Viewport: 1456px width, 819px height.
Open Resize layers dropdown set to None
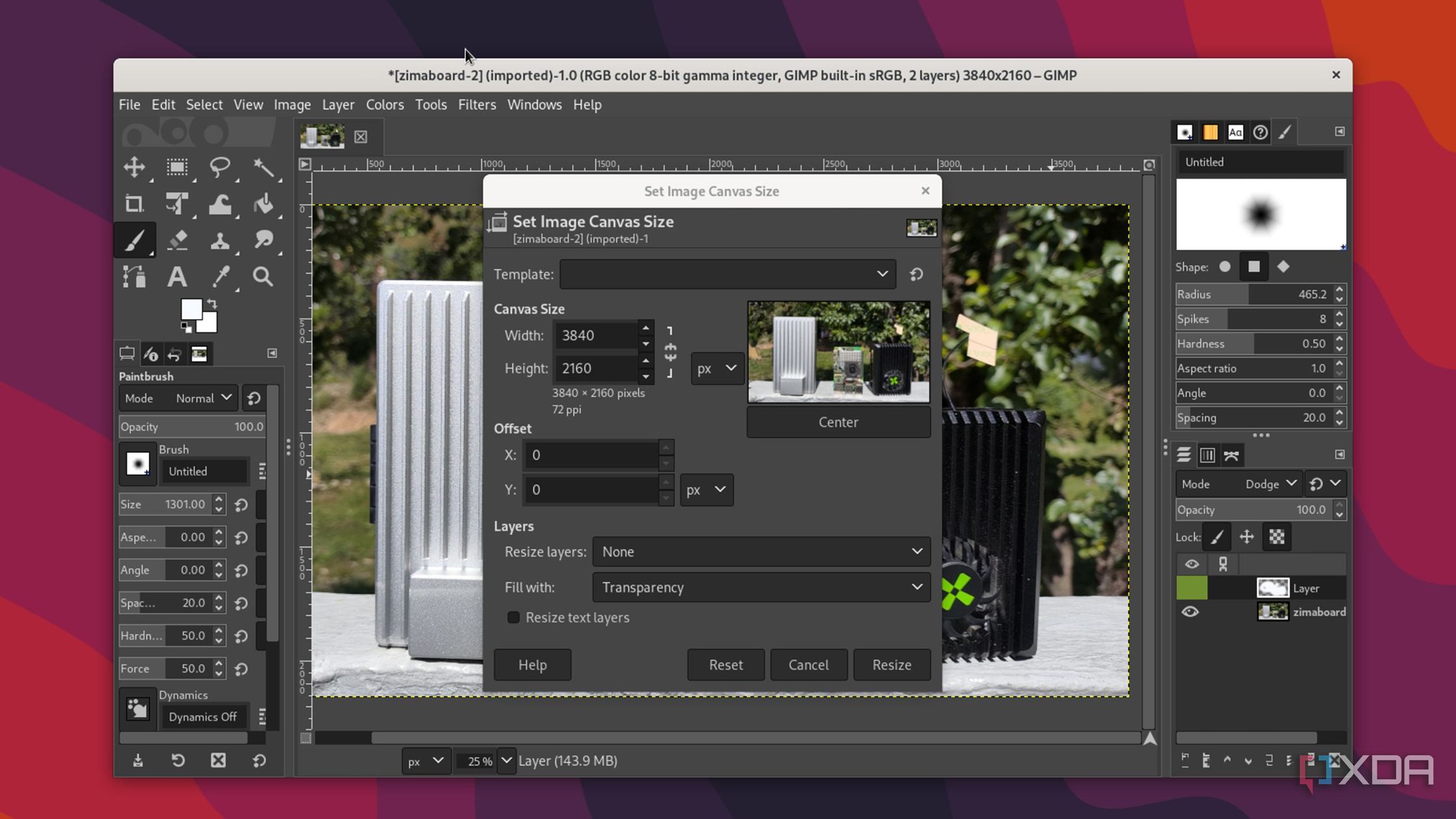[x=761, y=552]
